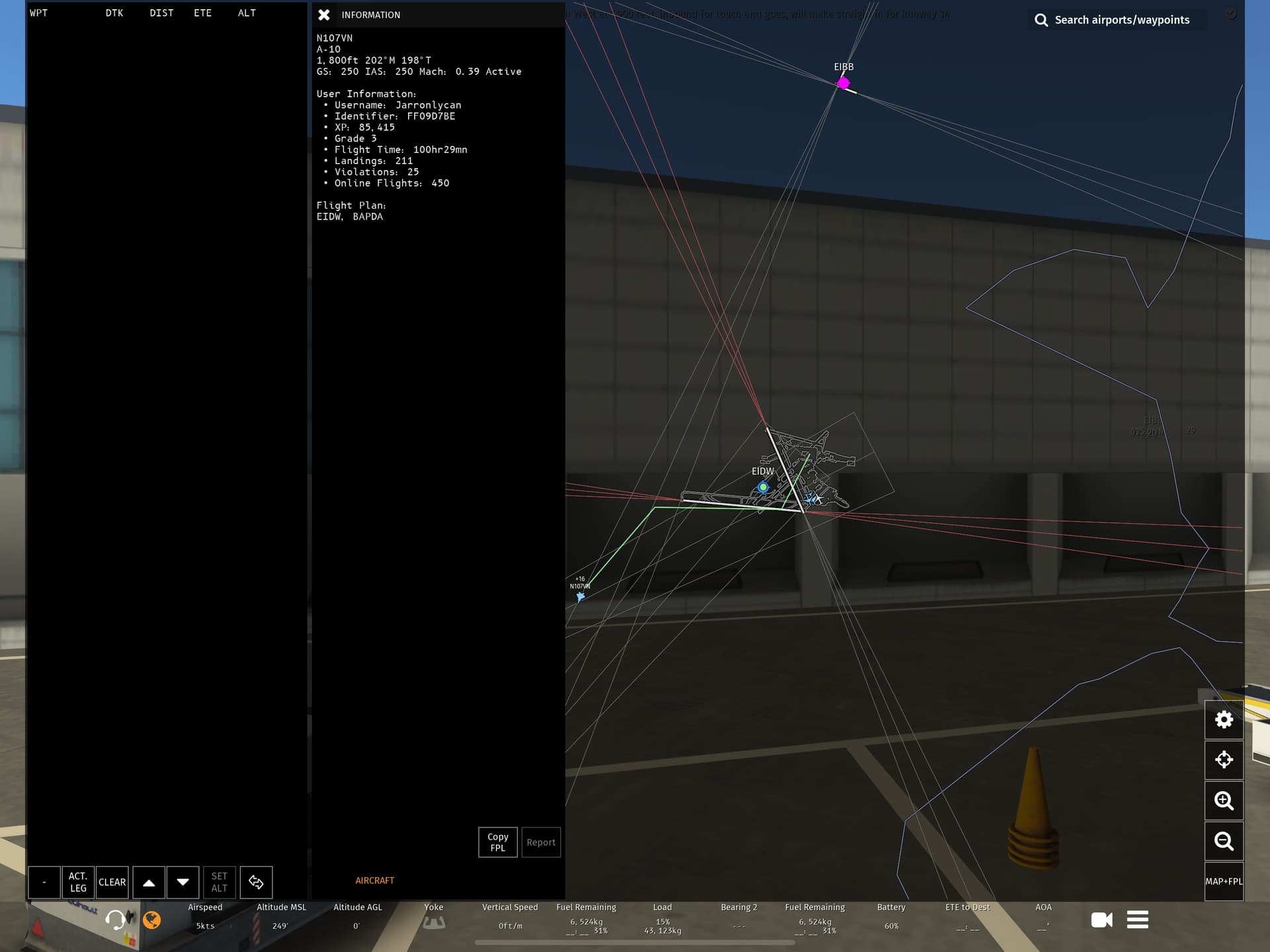Move waypoint down with arrow button
This screenshot has width=1270, height=952.
pos(183,882)
